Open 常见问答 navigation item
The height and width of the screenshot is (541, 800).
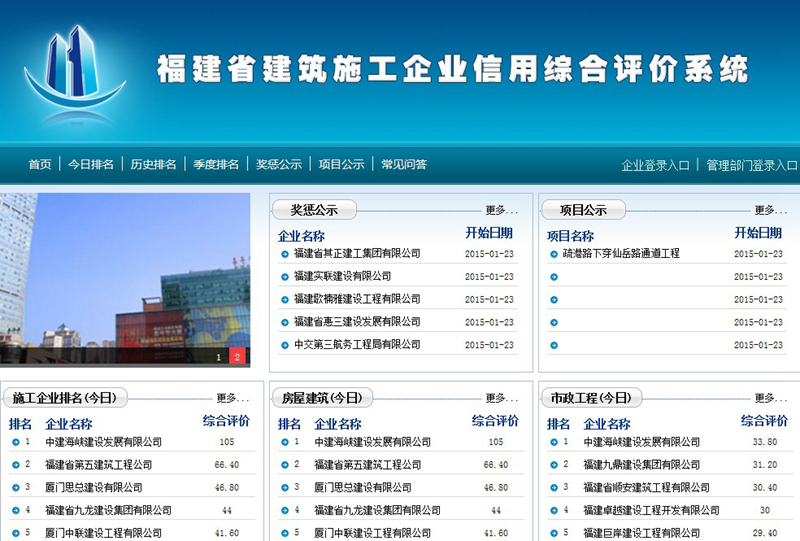coord(403,165)
